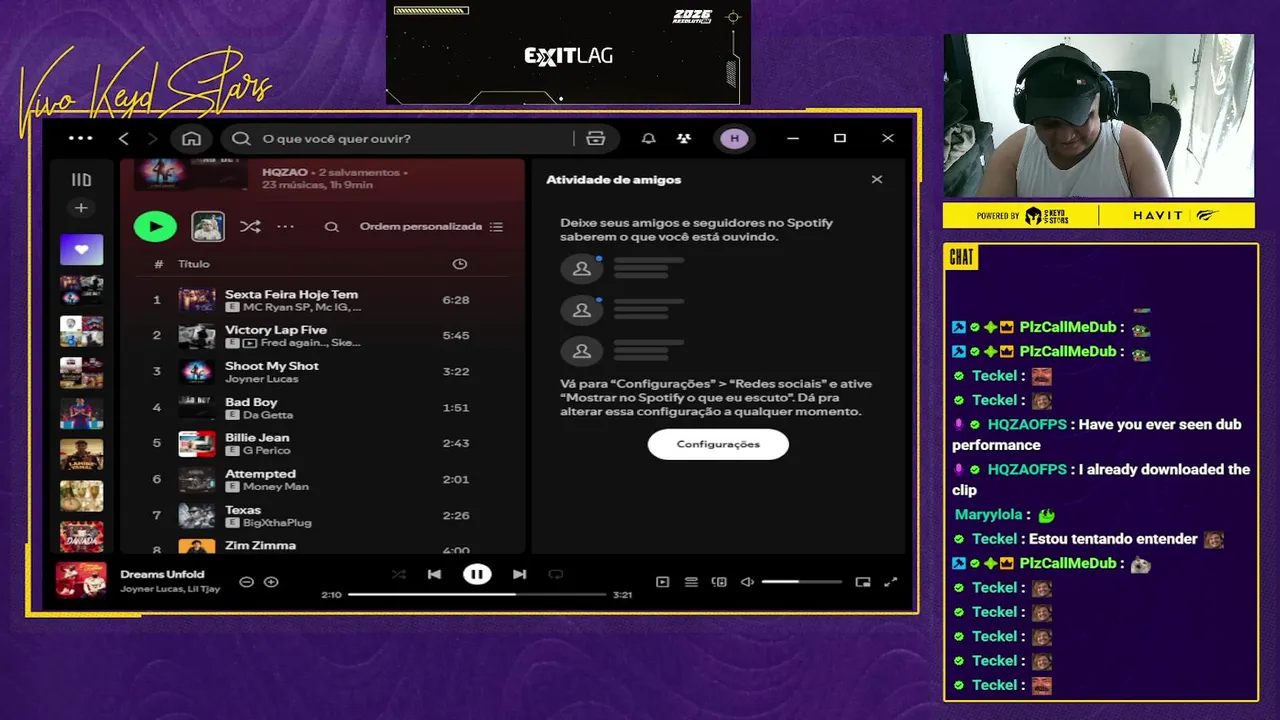This screenshot has width=1280, height=720.
Task: Enter full screen mode
Action: (891, 582)
